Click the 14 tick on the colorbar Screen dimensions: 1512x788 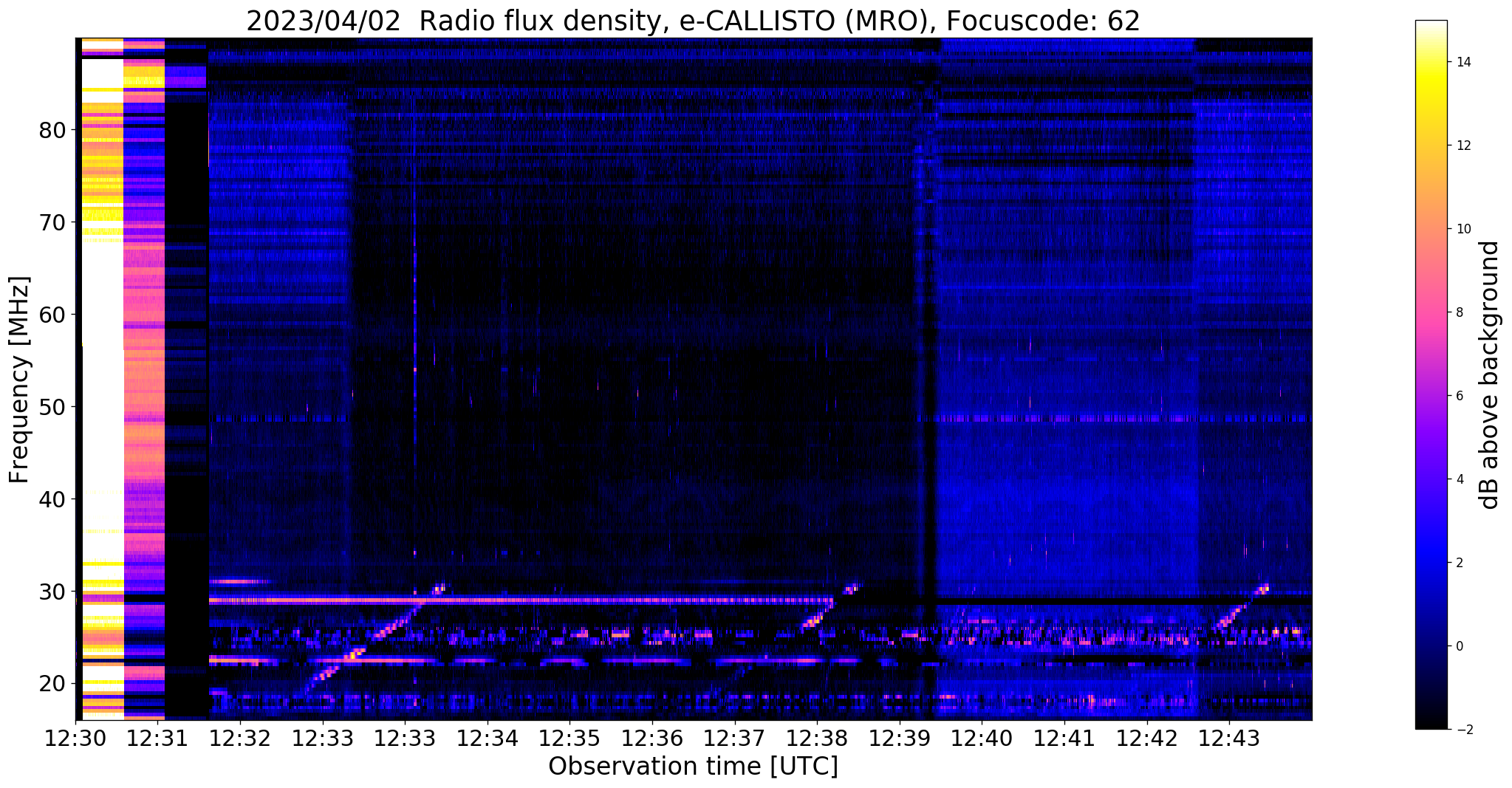(x=1462, y=63)
